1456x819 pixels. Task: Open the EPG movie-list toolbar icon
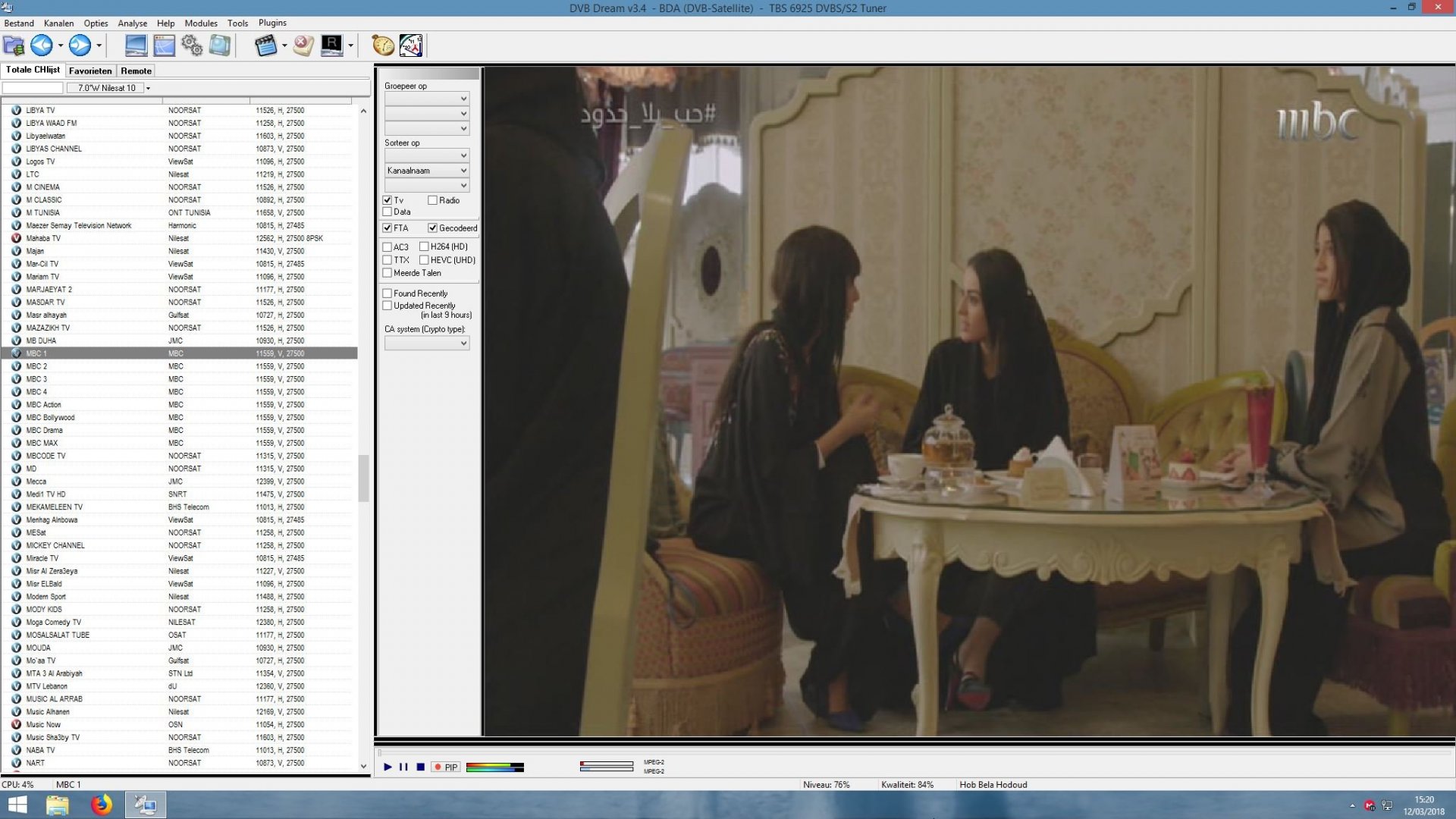265,45
